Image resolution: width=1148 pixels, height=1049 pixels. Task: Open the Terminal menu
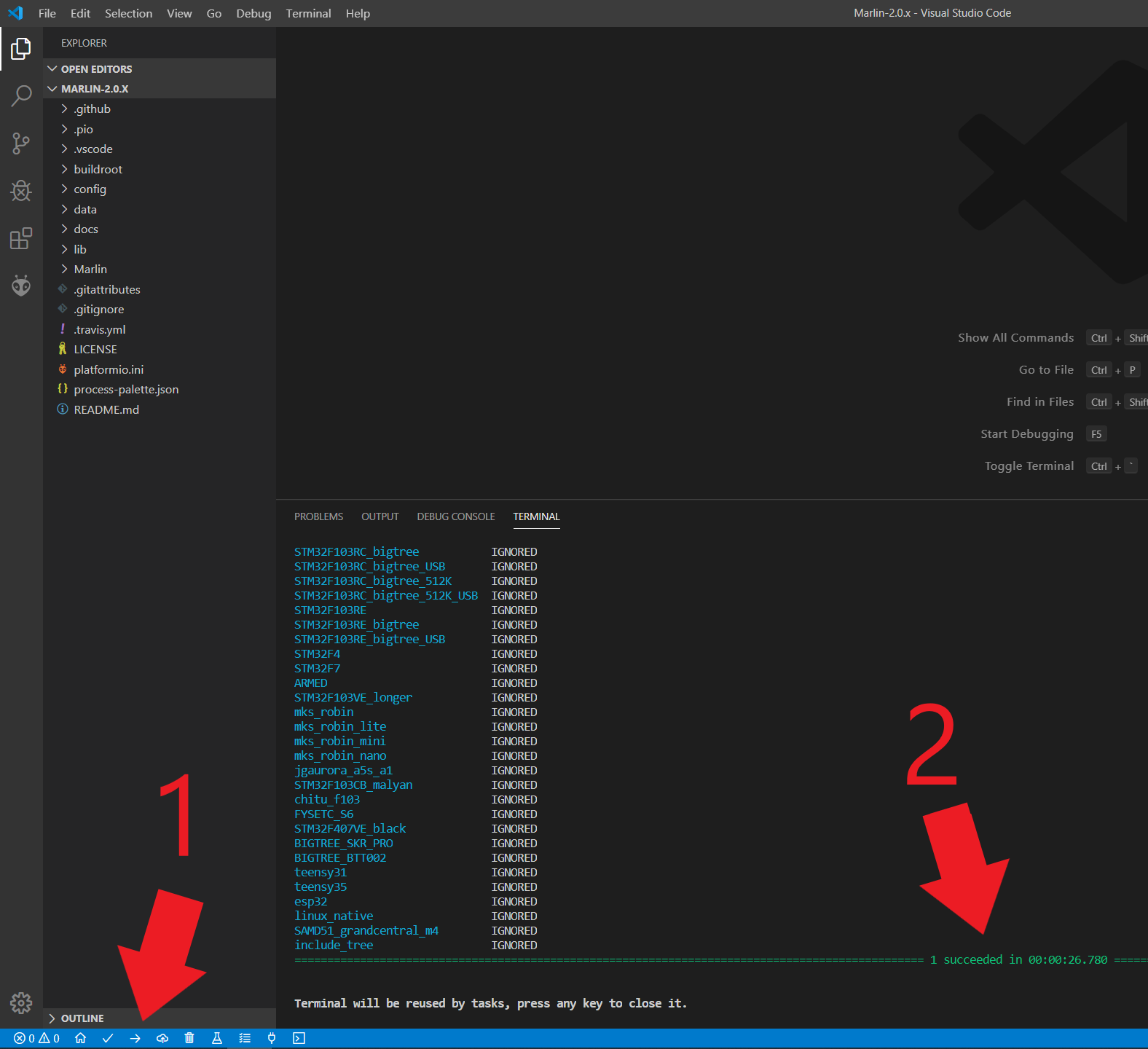pos(309,13)
